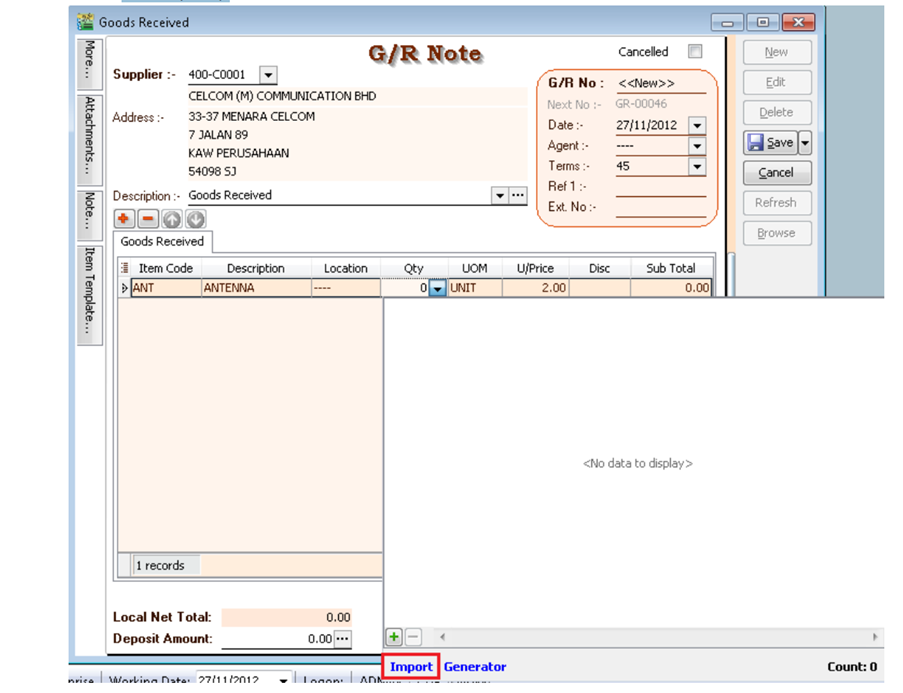Screen dimensions: 903x693
Task: Move the item row down with arrow icon
Action: tap(196, 219)
